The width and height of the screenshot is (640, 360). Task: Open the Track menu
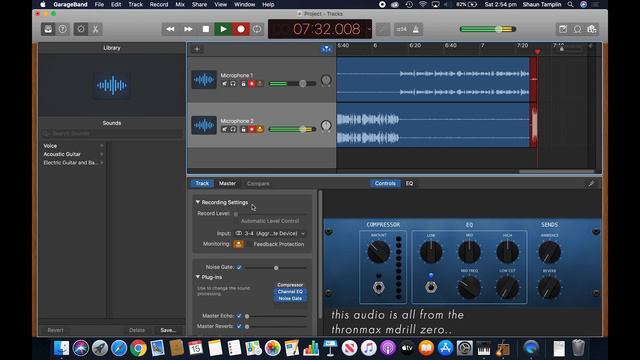(x=136, y=4)
